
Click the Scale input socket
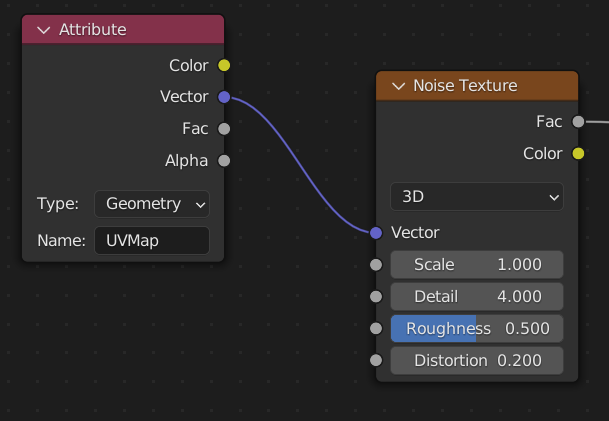[376, 265]
